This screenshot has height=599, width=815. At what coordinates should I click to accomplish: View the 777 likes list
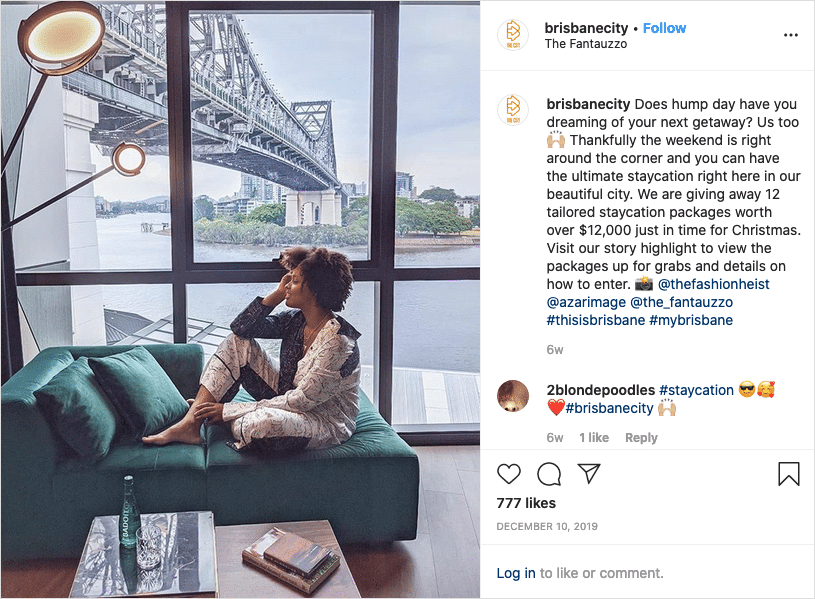click(526, 503)
